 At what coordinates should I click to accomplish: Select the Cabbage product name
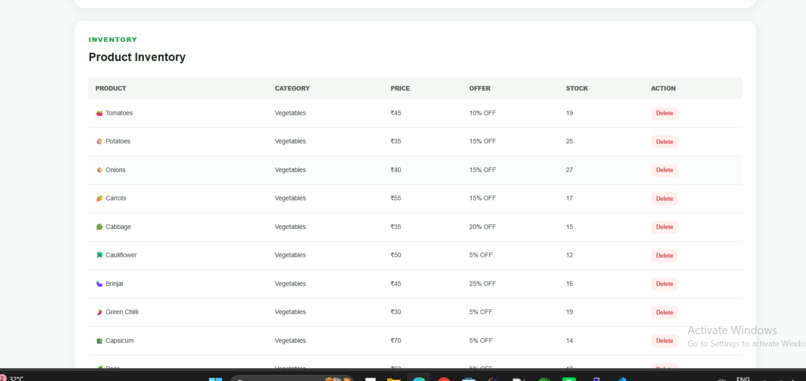point(118,227)
